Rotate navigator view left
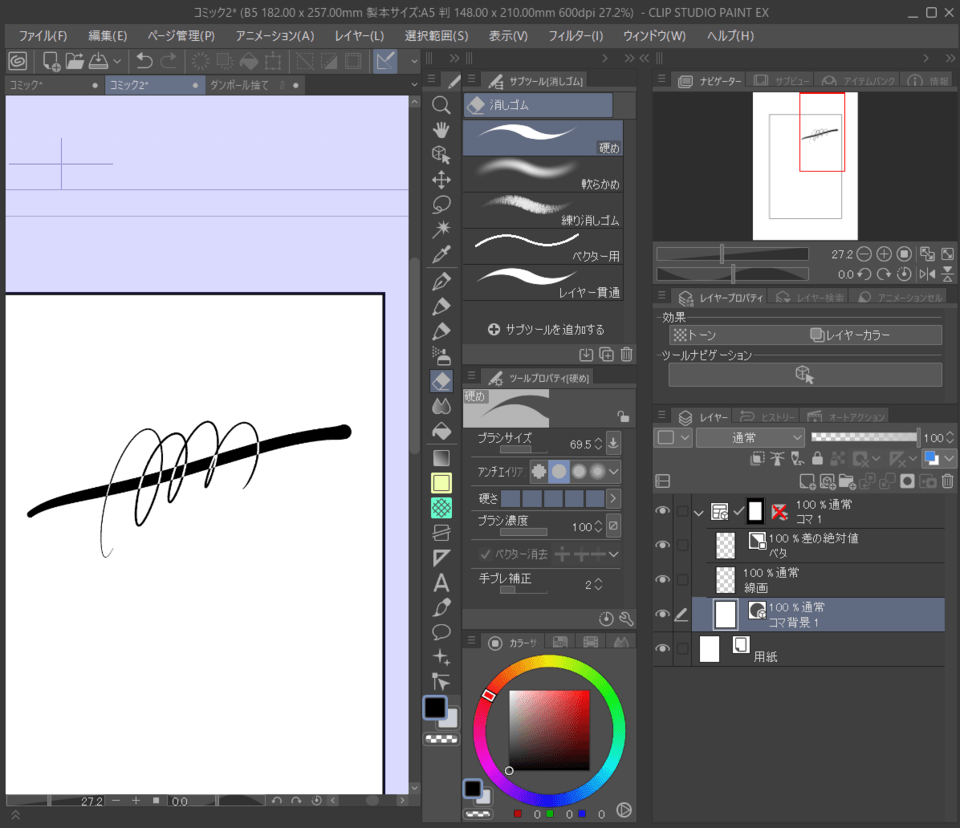 coord(864,274)
